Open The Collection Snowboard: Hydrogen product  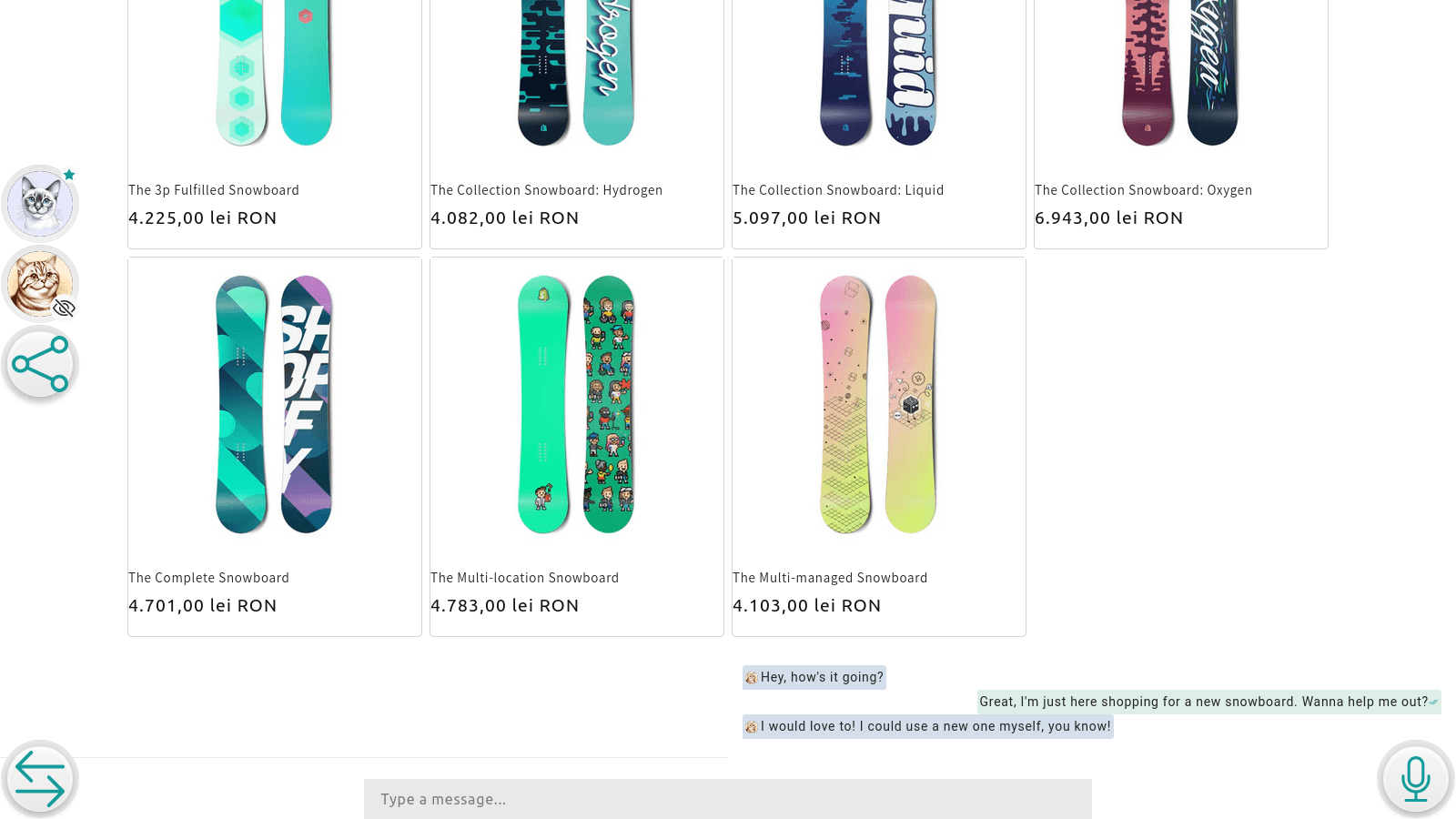pyautogui.click(x=546, y=189)
